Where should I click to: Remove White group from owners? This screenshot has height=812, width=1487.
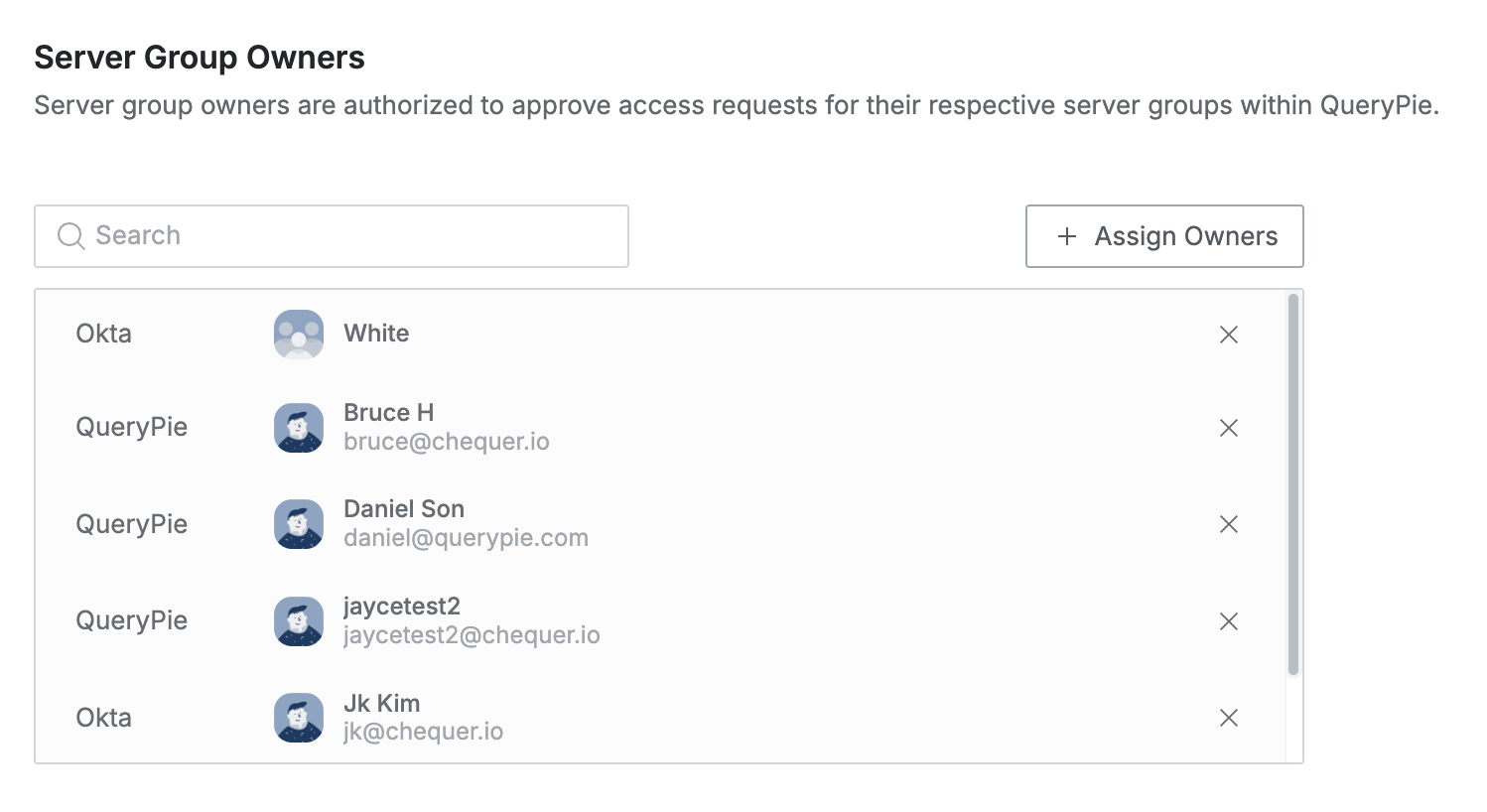[x=1228, y=335]
